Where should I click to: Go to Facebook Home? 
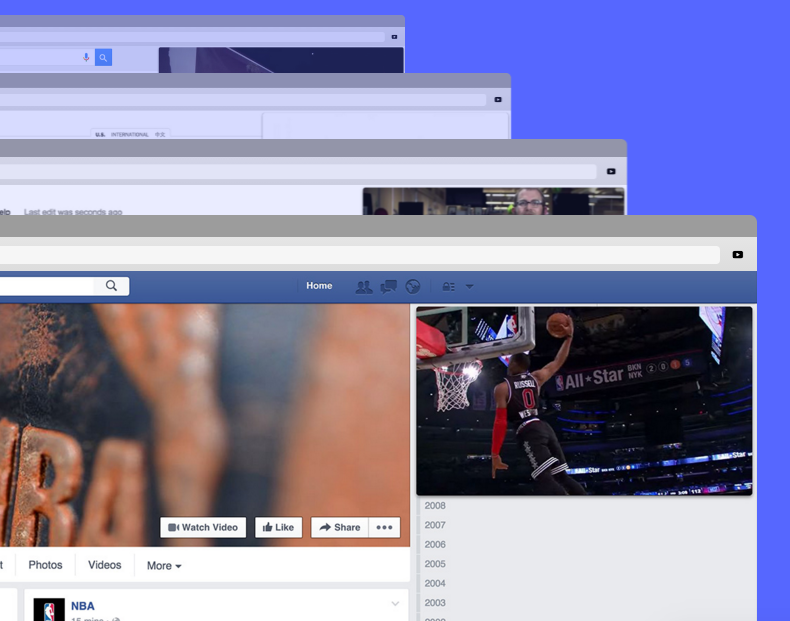319,286
